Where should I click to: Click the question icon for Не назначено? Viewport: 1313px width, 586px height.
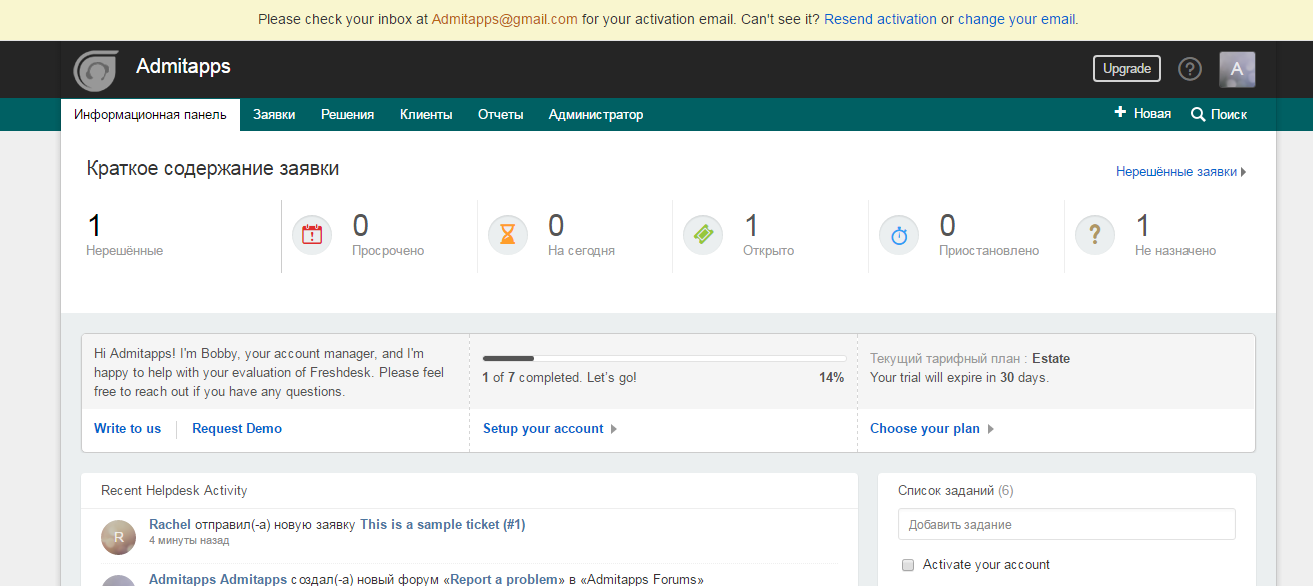coord(1095,235)
